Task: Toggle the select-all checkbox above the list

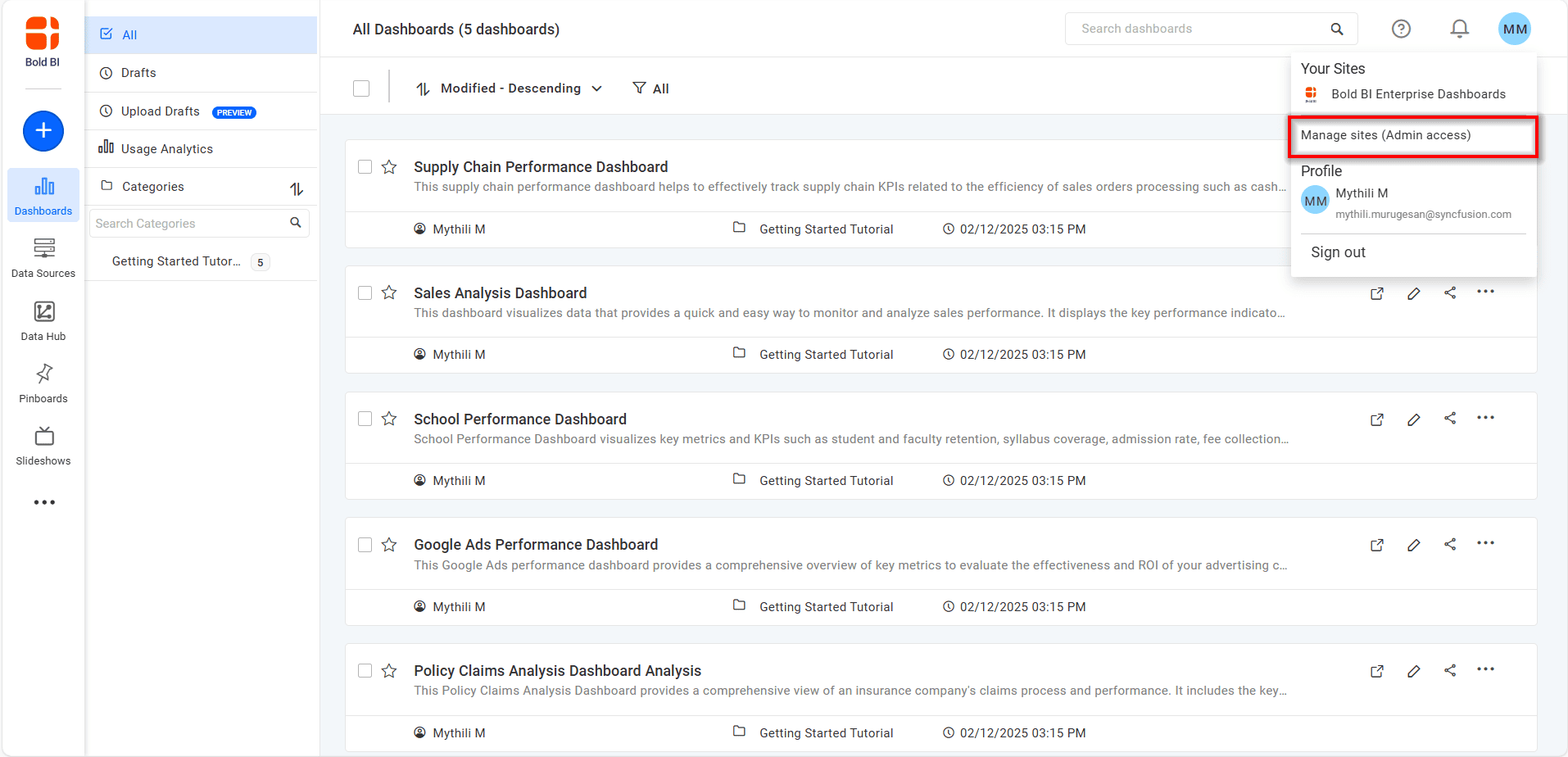Action: point(361,88)
